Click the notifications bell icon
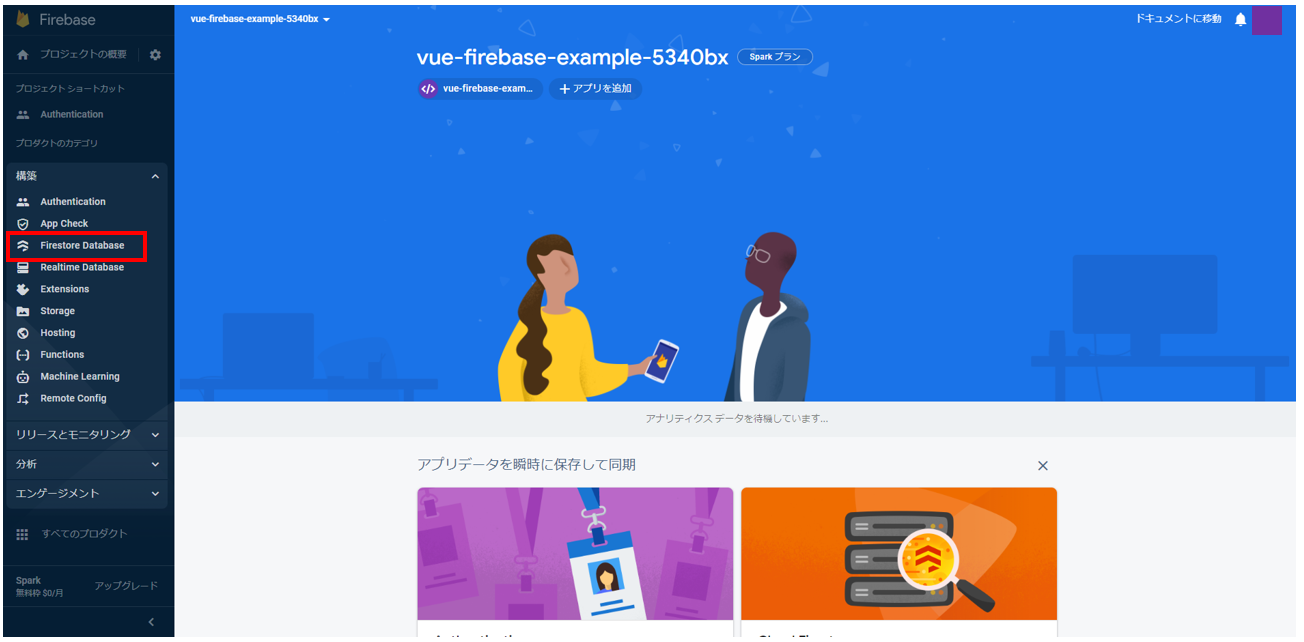 [x=1241, y=19]
